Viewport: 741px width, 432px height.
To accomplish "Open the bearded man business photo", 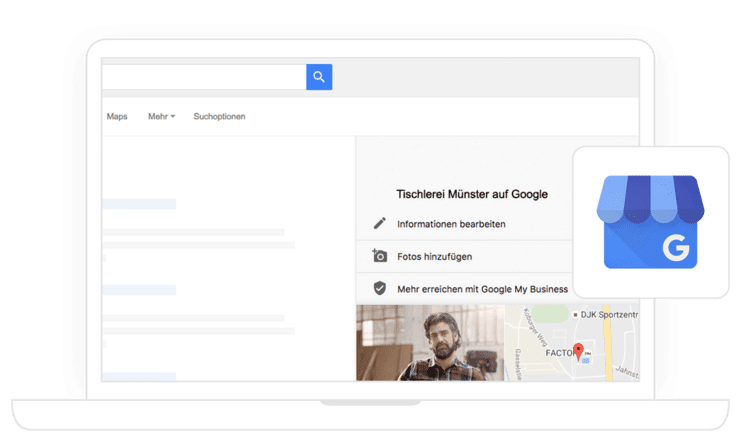I will (x=431, y=343).
